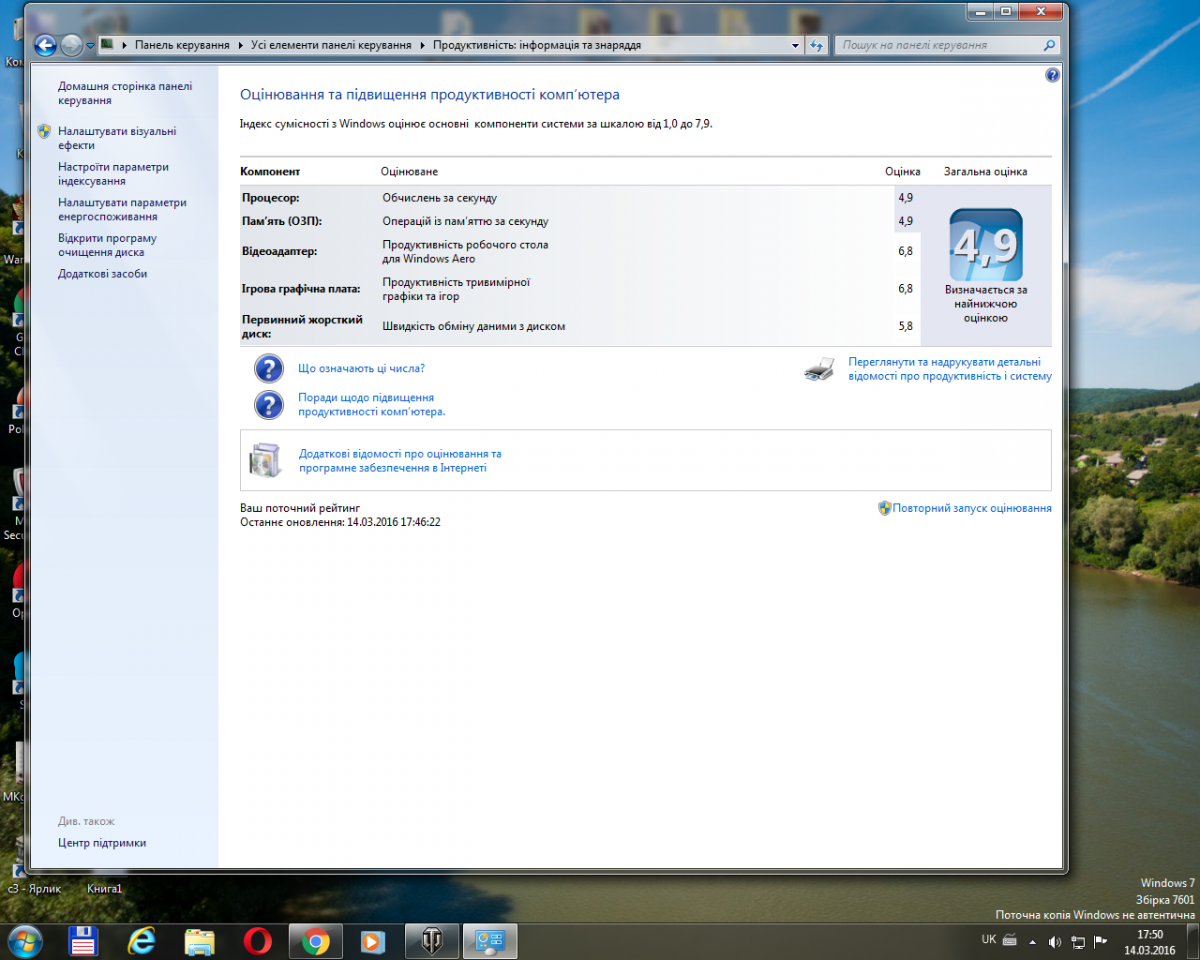1200x960 pixels.
Task: Select 'Усі елементи панелі керування' breadcrumb
Action: pos(331,45)
